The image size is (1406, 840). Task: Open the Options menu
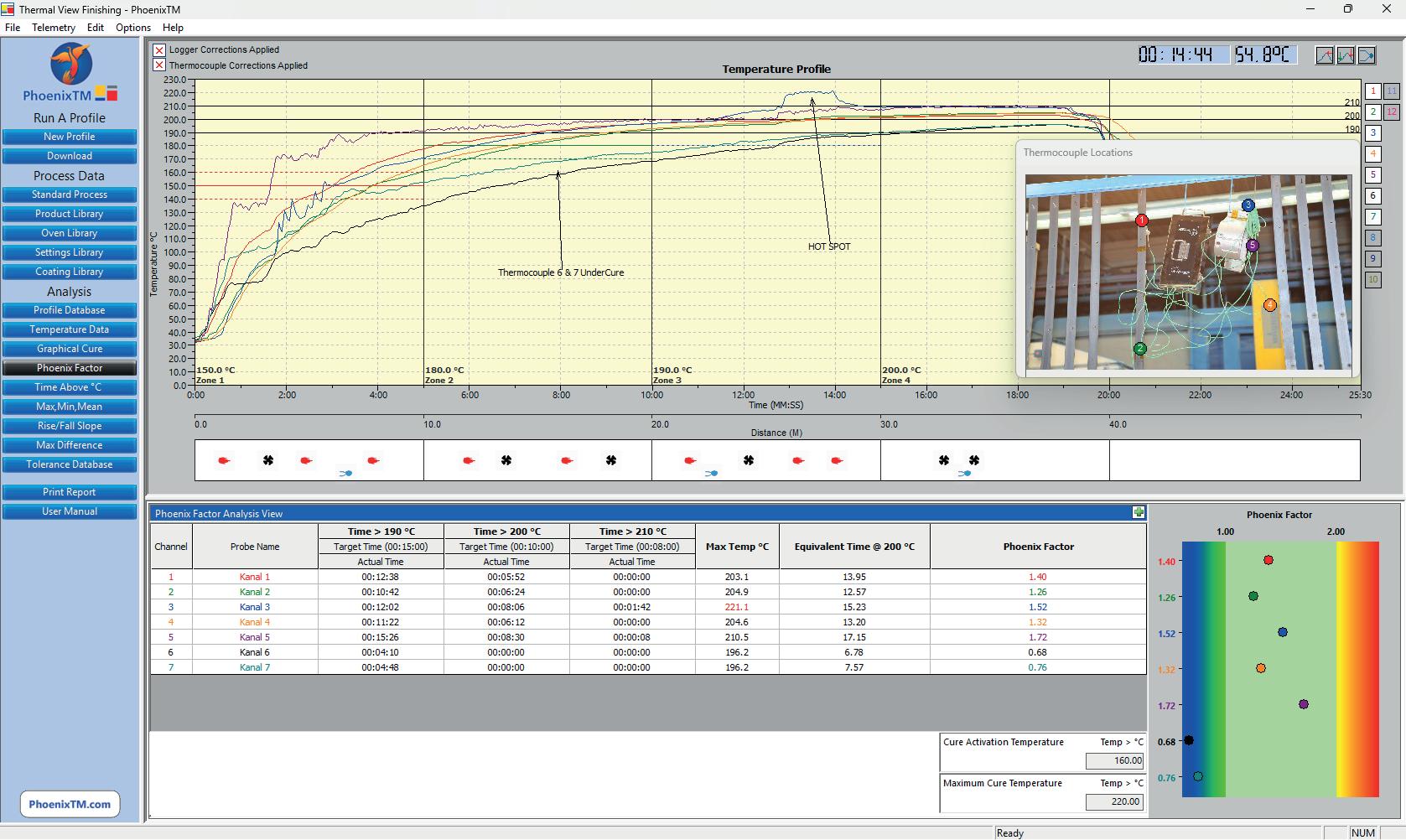(x=133, y=28)
